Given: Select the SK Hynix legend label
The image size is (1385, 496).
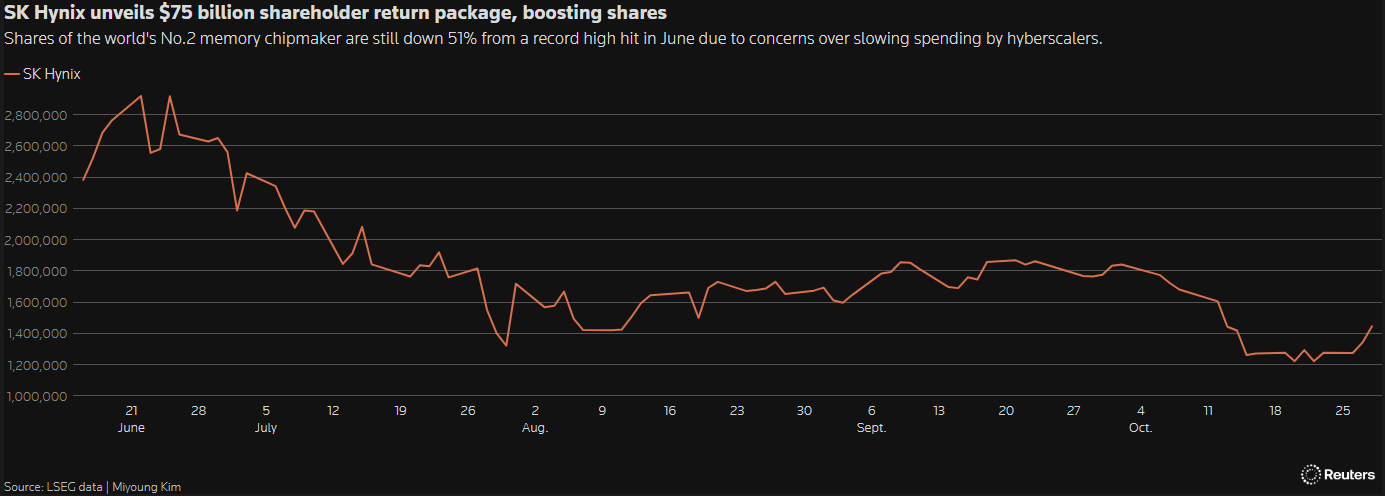Looking at the screenshot, I should 51,74.
